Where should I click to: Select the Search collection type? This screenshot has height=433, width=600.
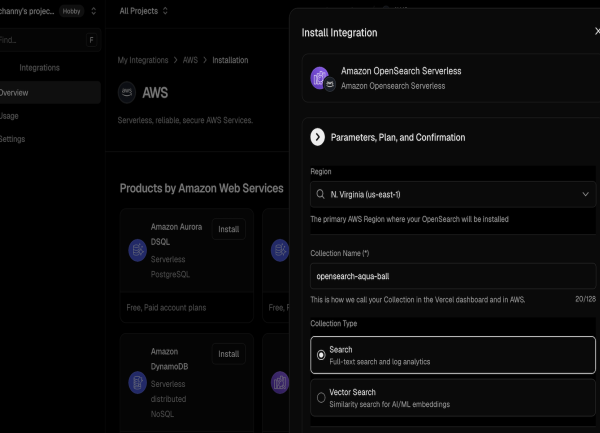[453, 355]
